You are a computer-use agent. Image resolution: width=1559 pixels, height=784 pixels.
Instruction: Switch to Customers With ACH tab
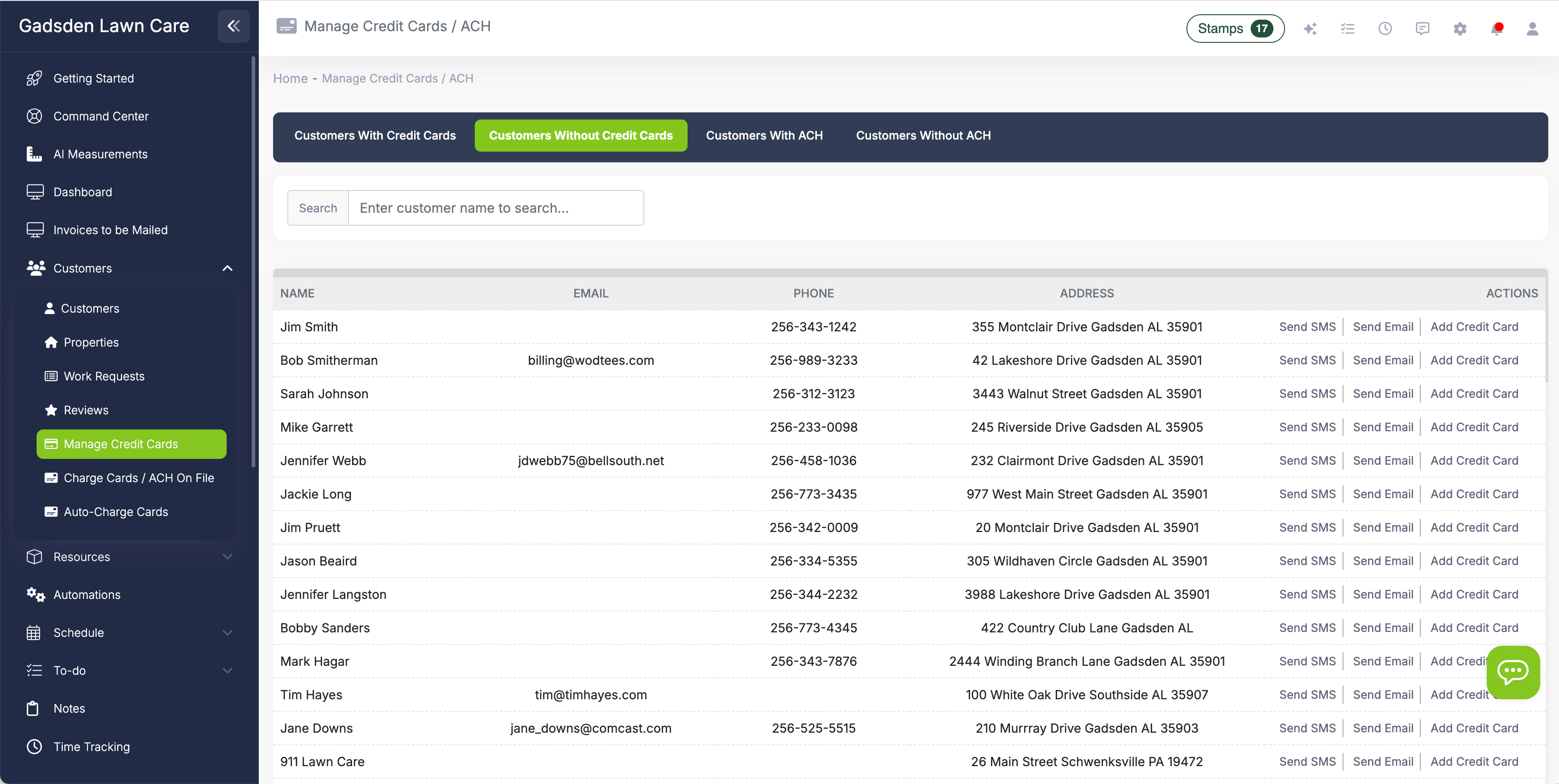[764, 135]
